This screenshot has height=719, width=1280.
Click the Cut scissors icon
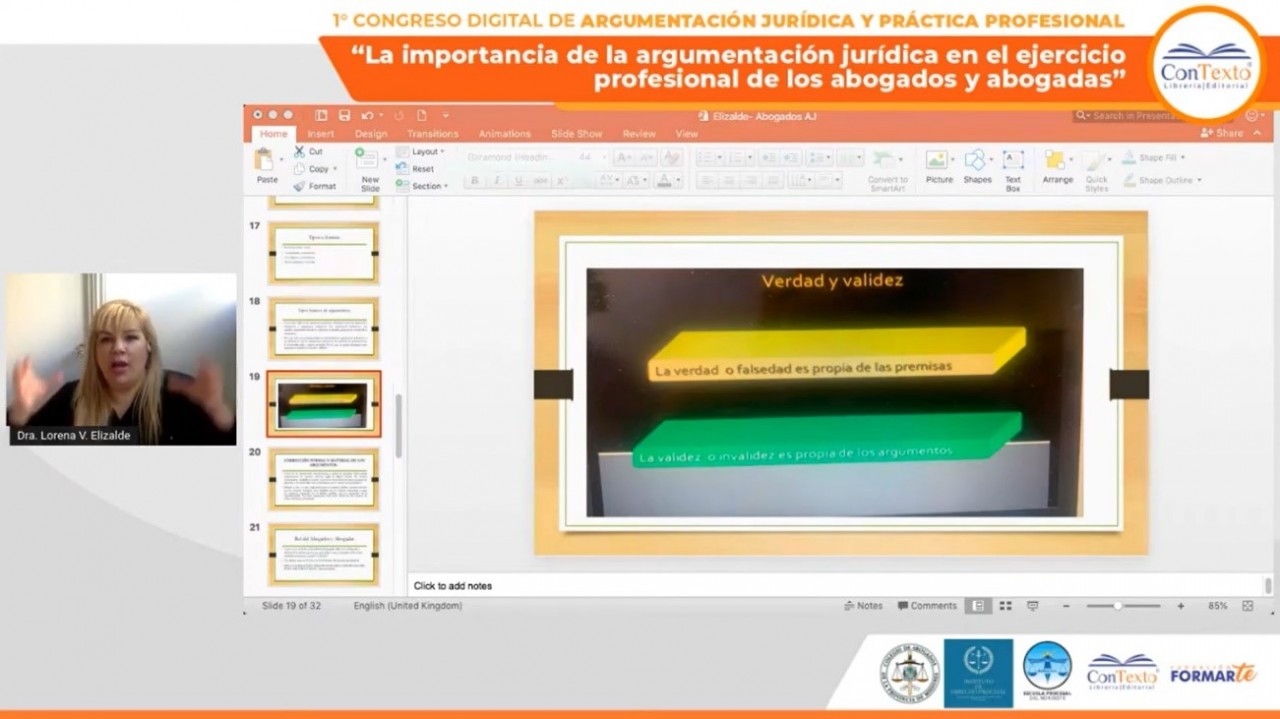coord(299,151)
